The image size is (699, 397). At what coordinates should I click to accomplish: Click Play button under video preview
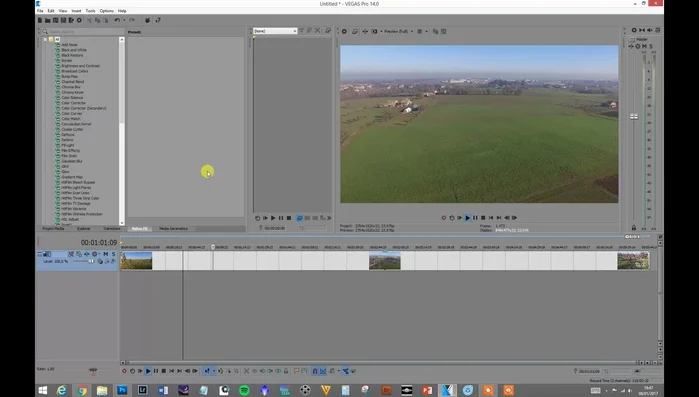[468, 218]
